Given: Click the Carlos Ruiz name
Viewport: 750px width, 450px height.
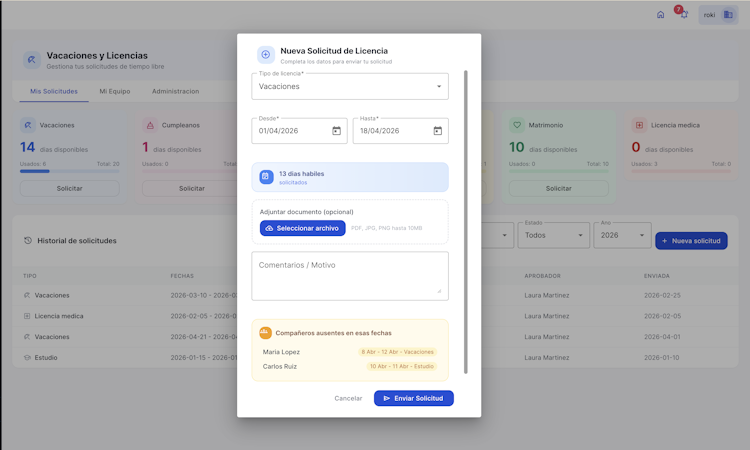Looking at the screenshot, I should point(280,366).
